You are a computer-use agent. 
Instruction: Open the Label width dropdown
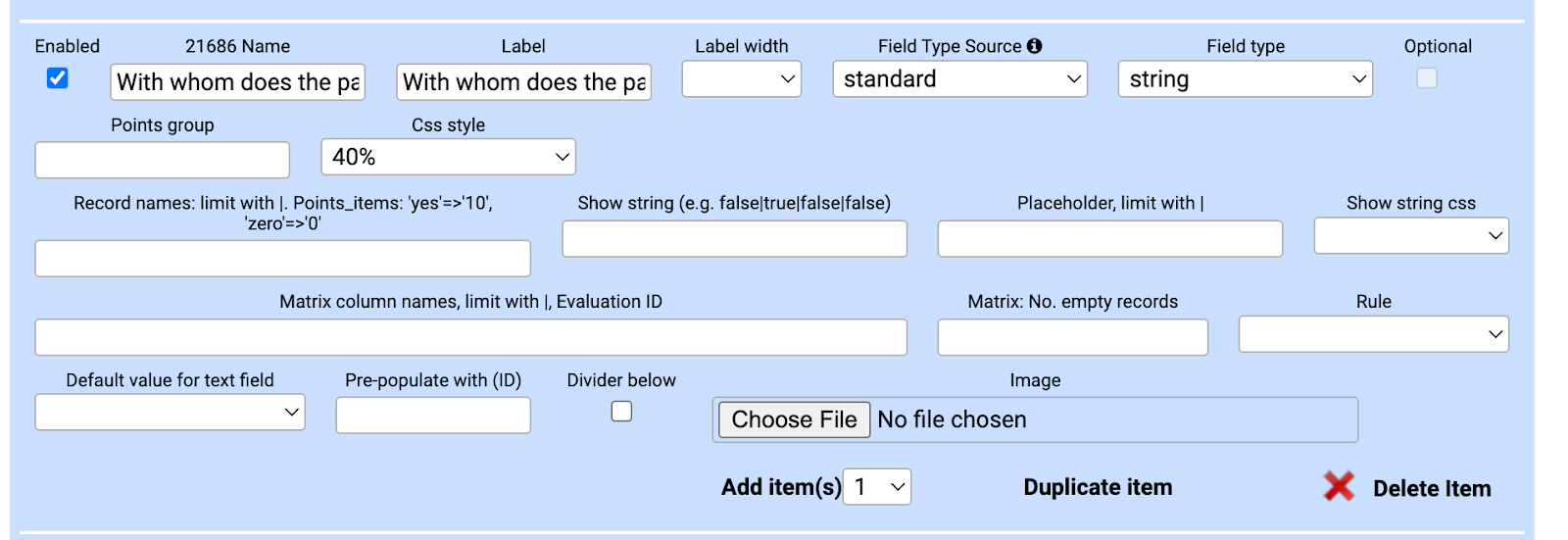pos(742,79)
